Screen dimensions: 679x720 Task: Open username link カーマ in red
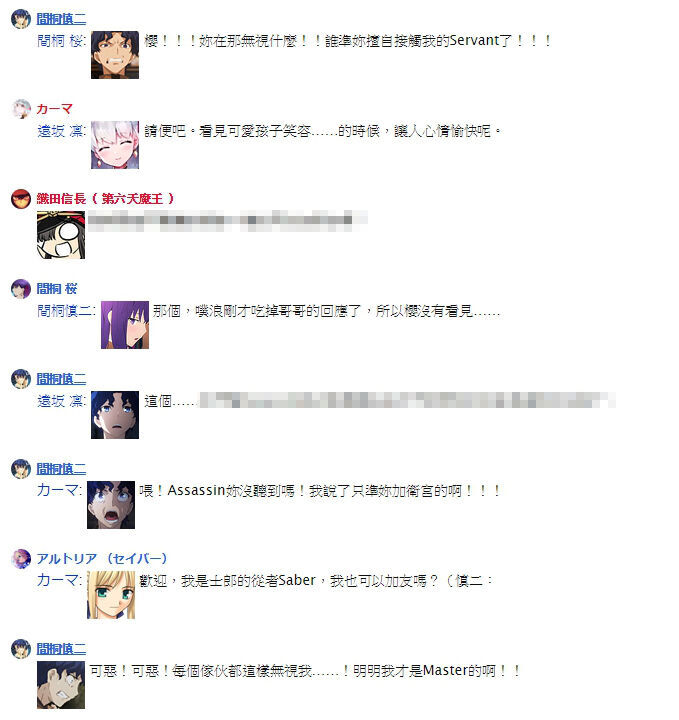55,109
